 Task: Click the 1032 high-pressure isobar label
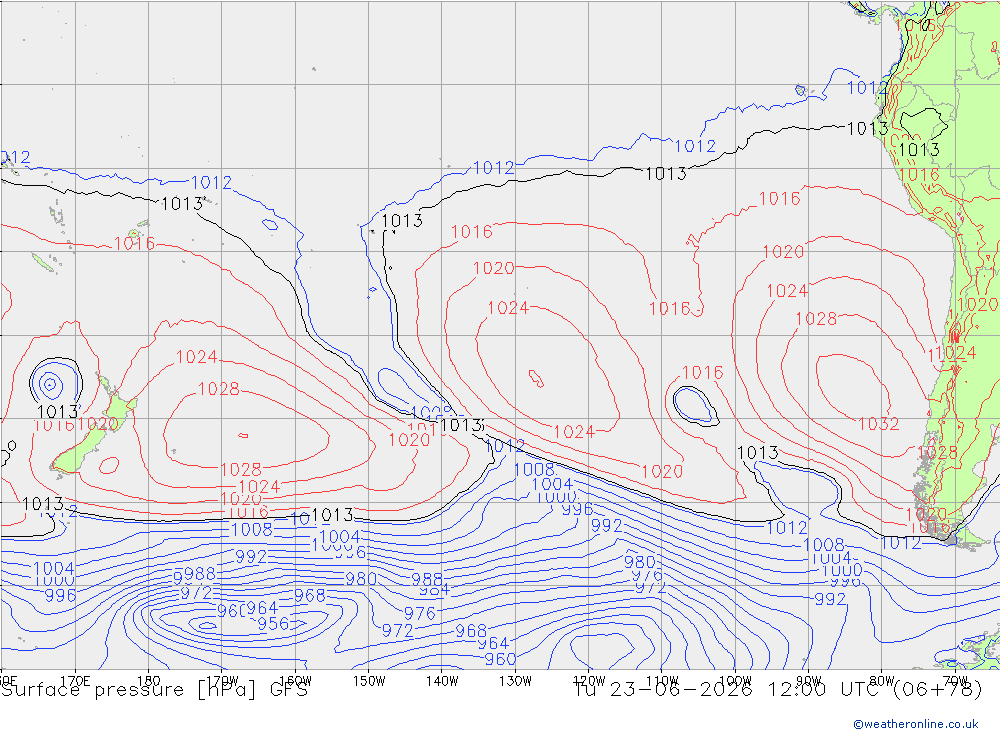tap(878, 424)
